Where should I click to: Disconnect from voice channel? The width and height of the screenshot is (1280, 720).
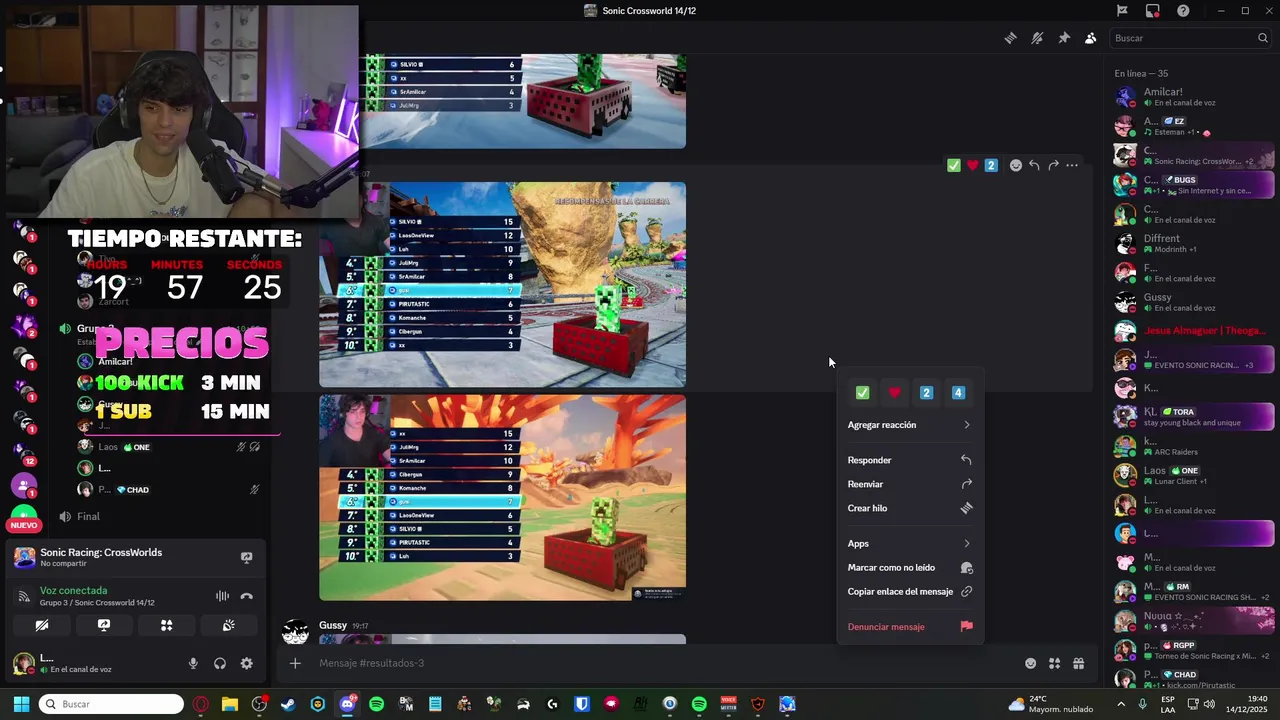[247, 596]
